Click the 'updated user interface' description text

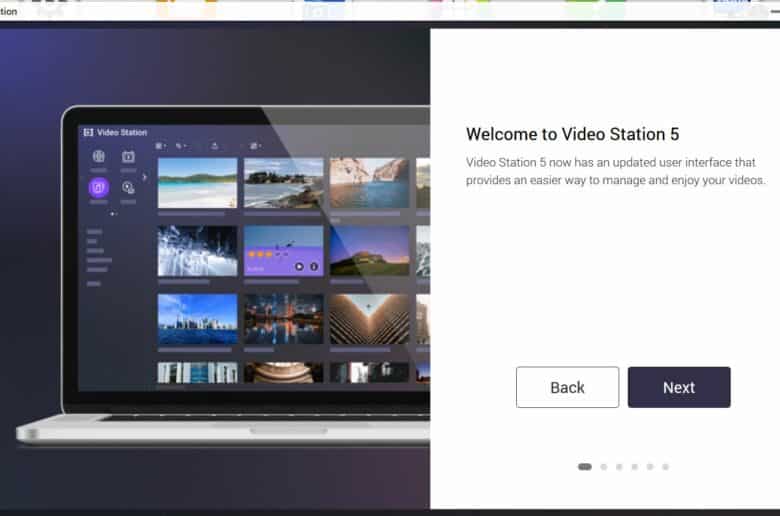(615, 171)
